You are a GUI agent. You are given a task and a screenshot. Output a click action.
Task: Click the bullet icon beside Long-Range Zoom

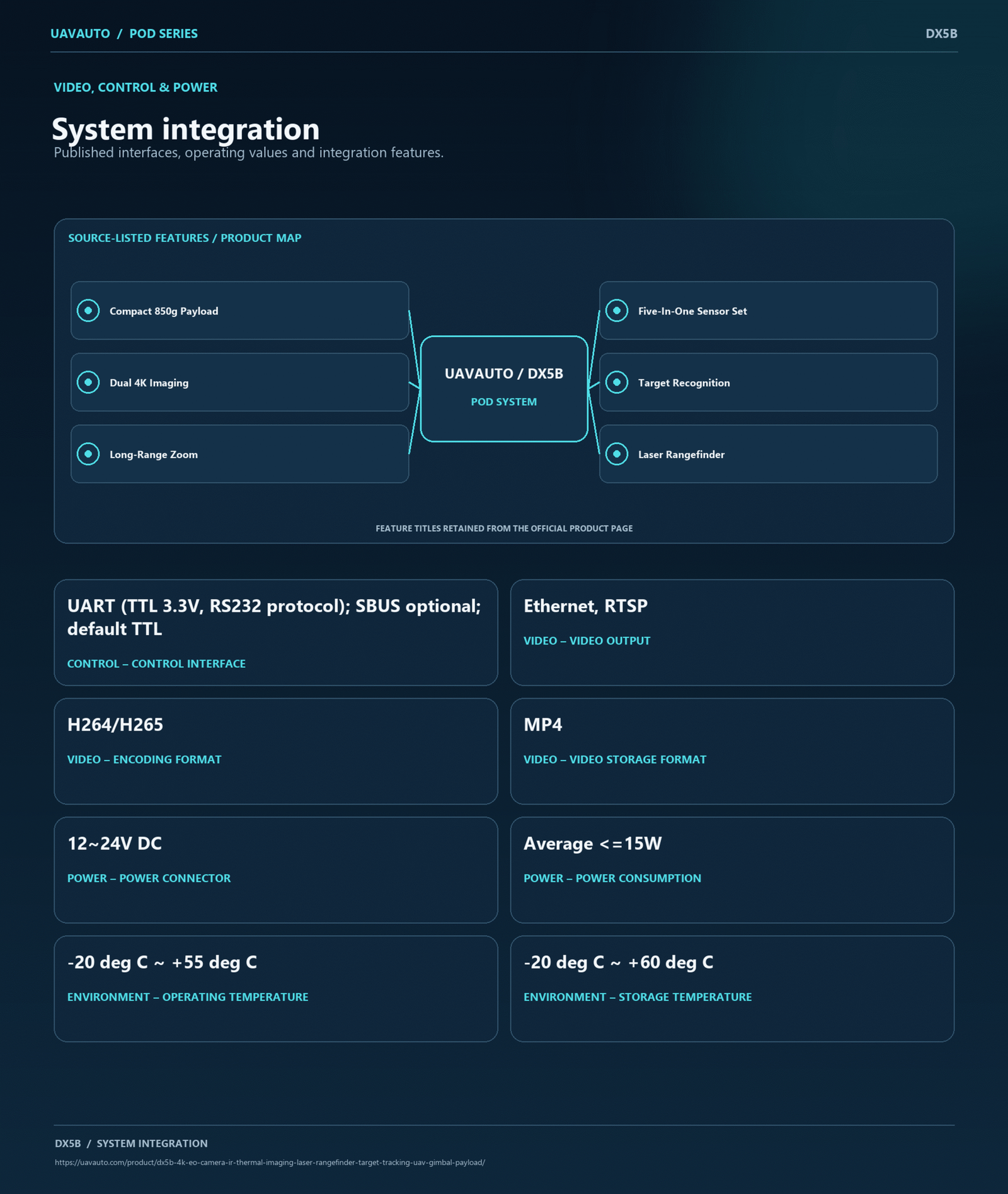coord(88,454)
